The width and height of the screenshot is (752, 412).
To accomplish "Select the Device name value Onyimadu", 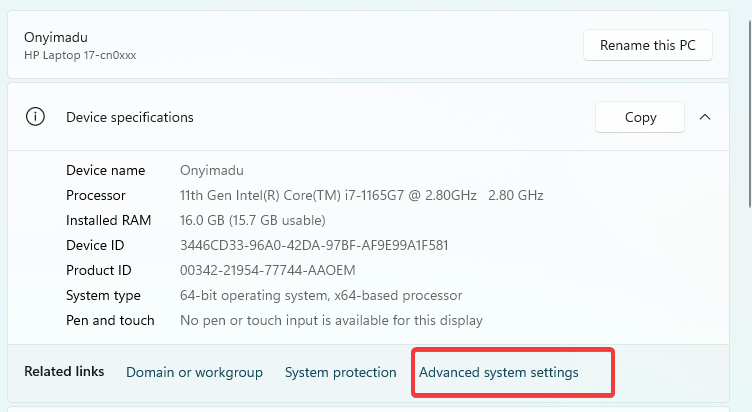I will [x=212, y=170].
